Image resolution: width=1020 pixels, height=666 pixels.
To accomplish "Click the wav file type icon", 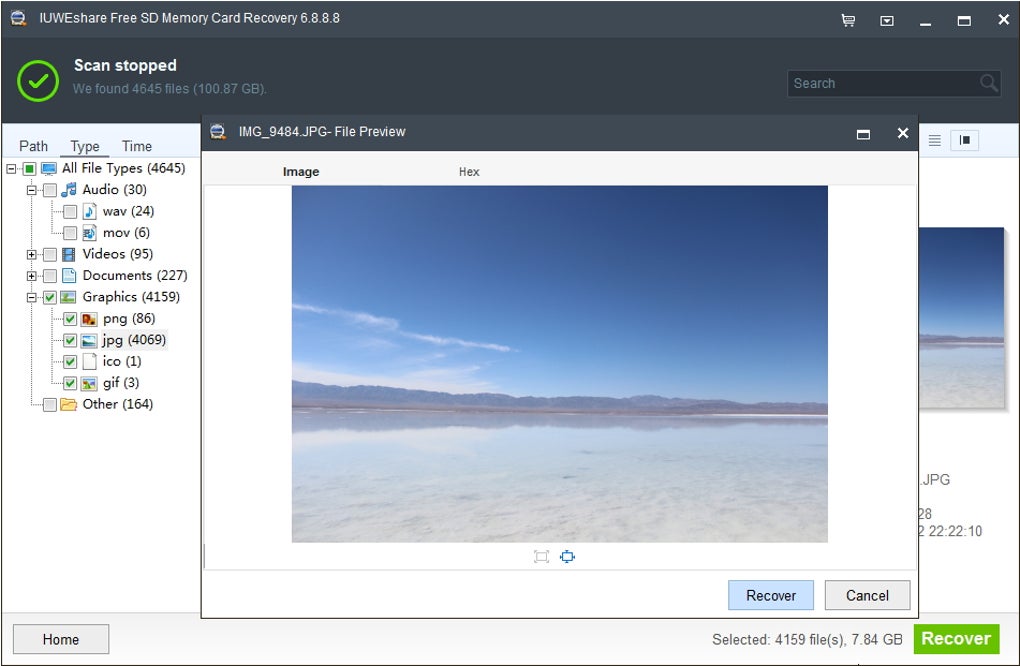I will (90, 211).
